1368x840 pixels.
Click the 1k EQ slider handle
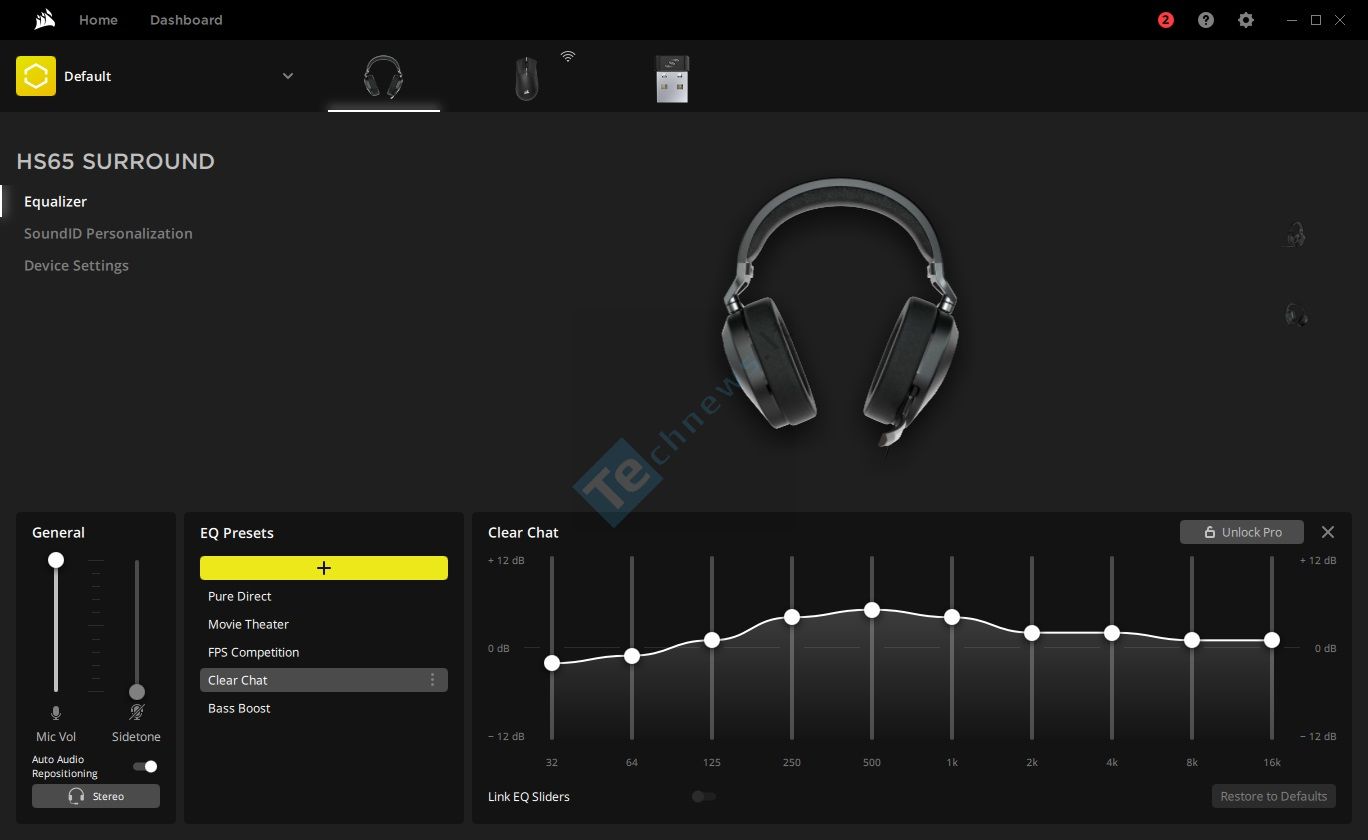(952, 617)
